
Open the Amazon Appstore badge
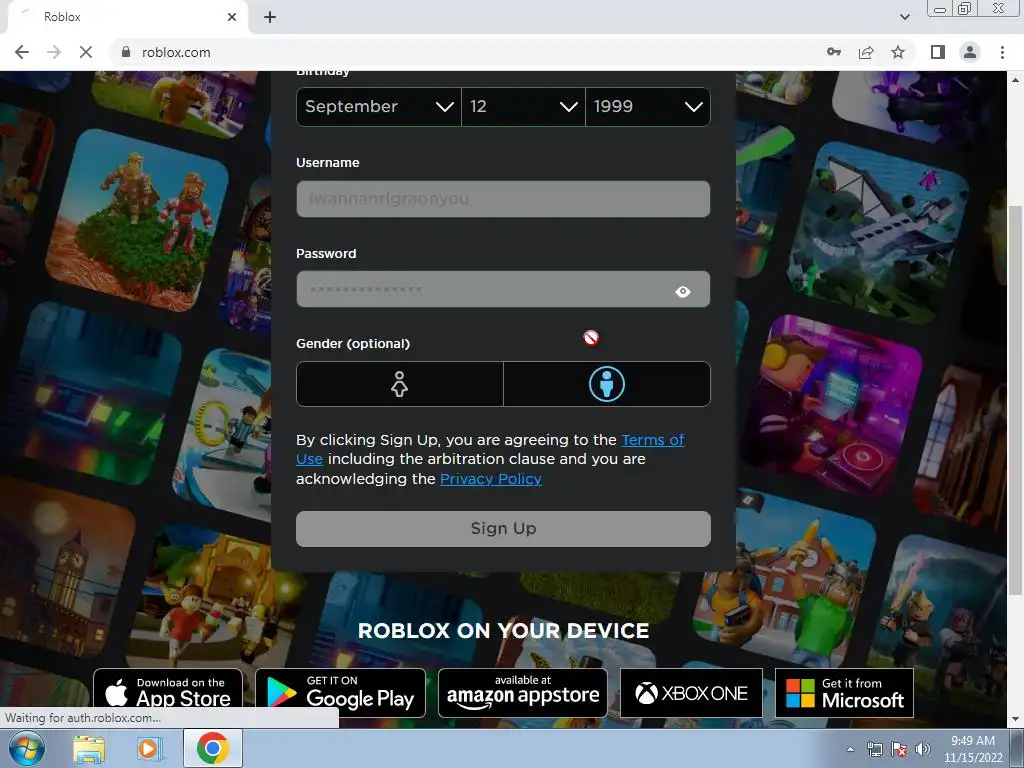522,692
